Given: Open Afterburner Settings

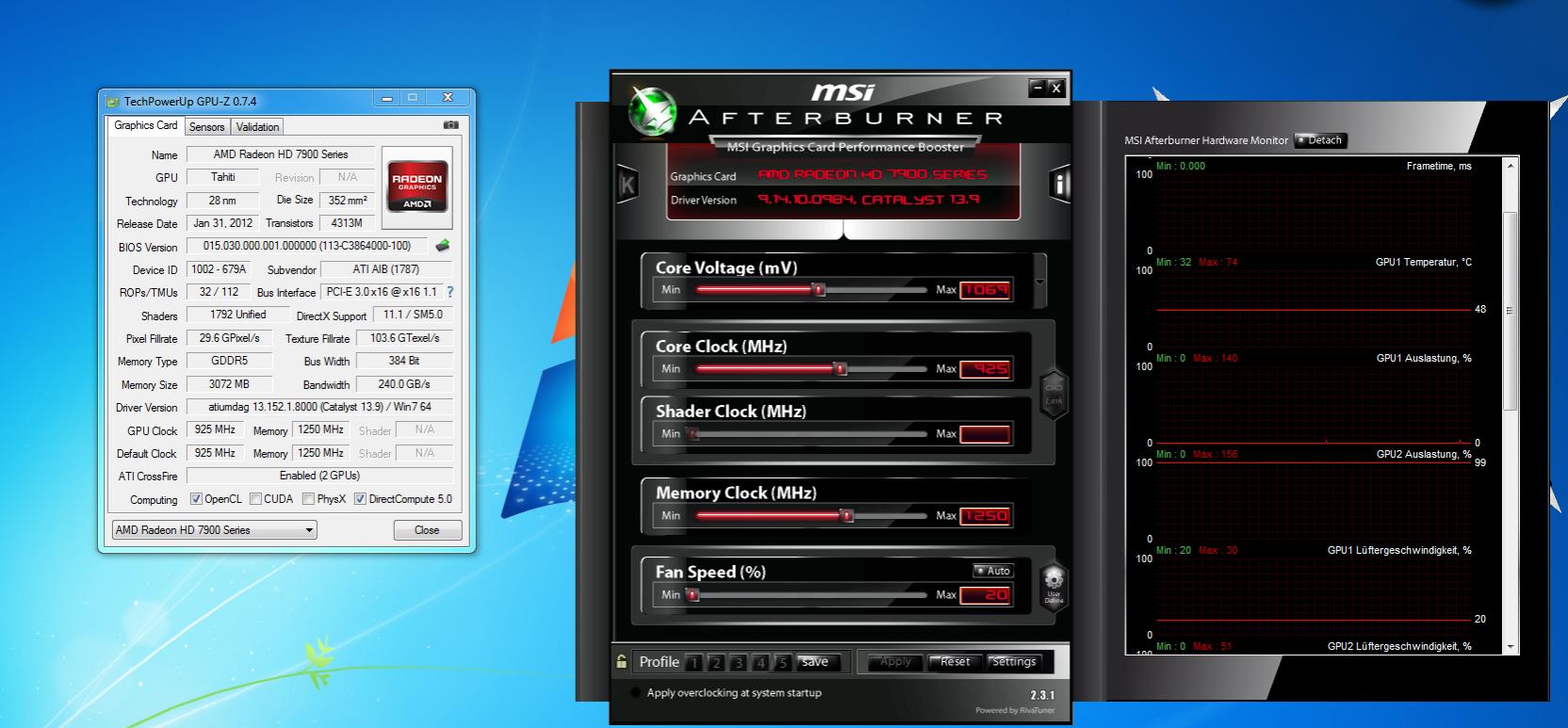Looking at the screenshot, I should (x=1014, y=662).
